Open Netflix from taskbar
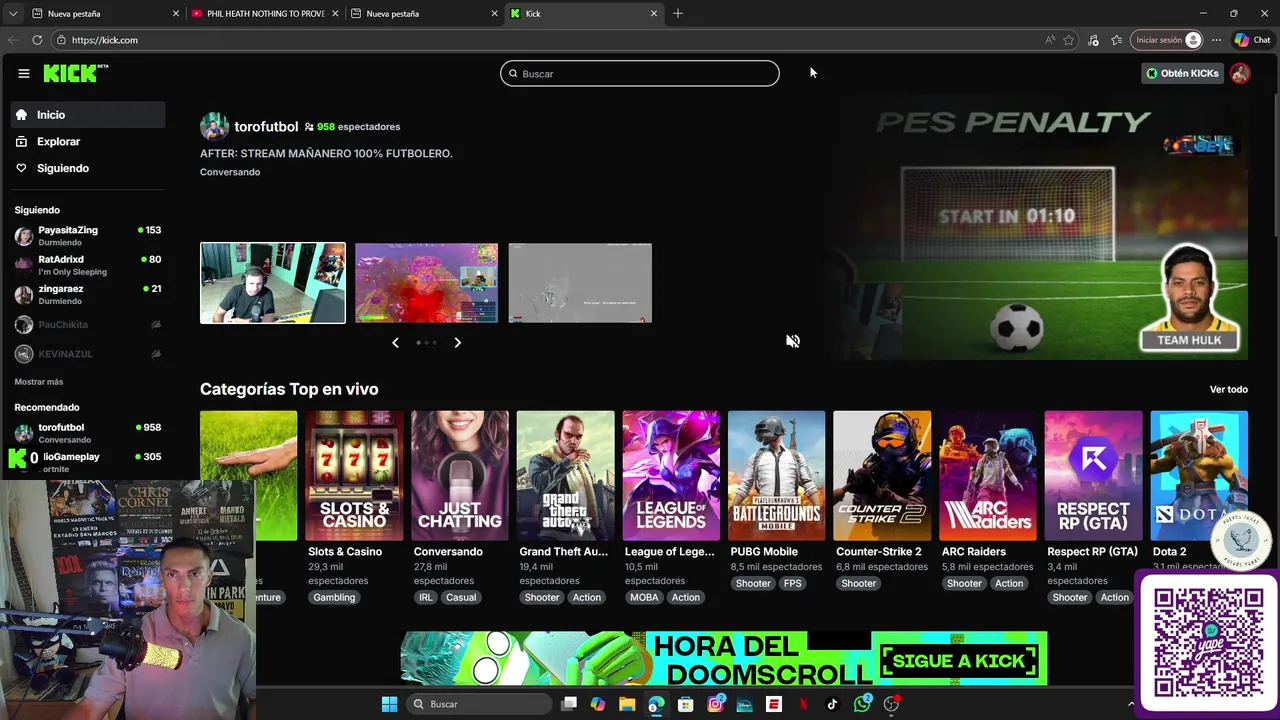1280x720 pixels. click(x=803, y=704)
